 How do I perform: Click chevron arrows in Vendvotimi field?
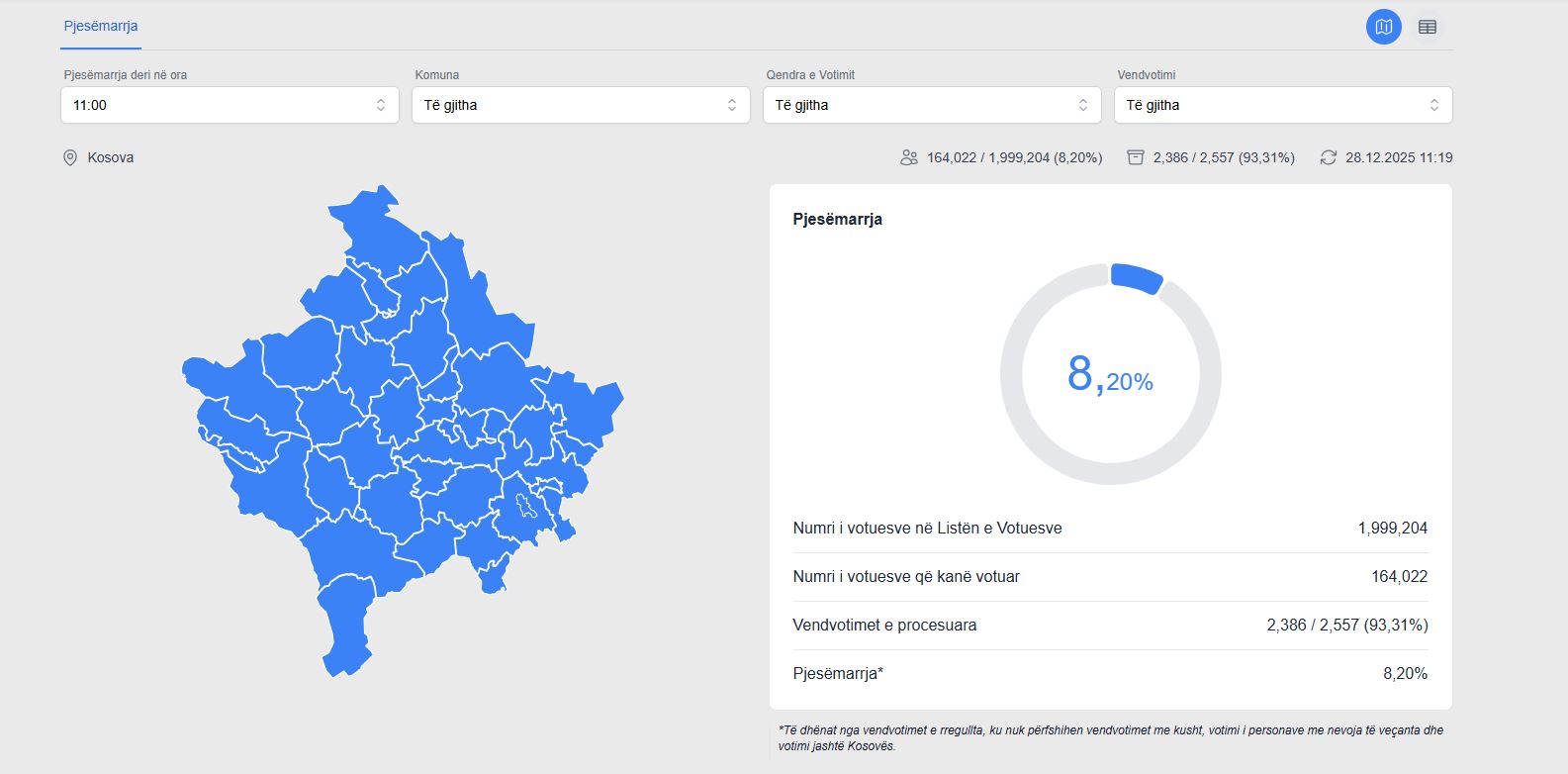tap(1433, 105)
